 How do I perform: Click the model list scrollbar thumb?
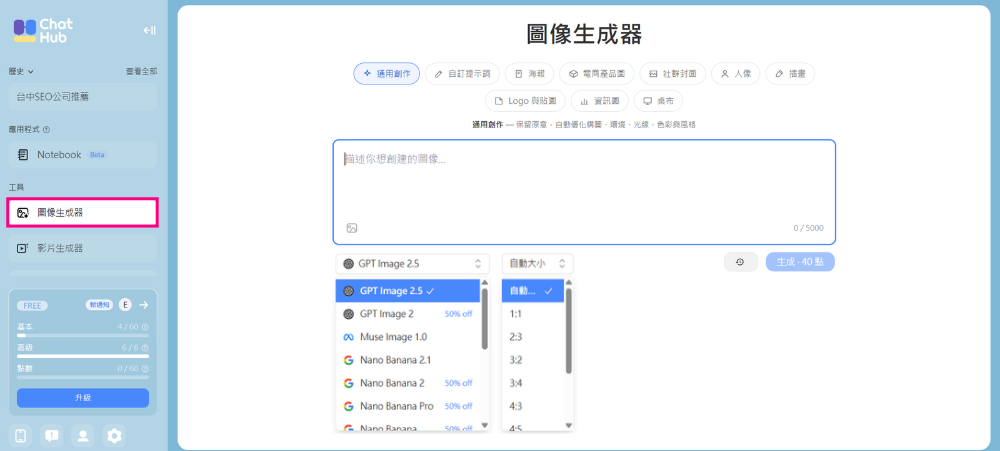coord(485,319)
